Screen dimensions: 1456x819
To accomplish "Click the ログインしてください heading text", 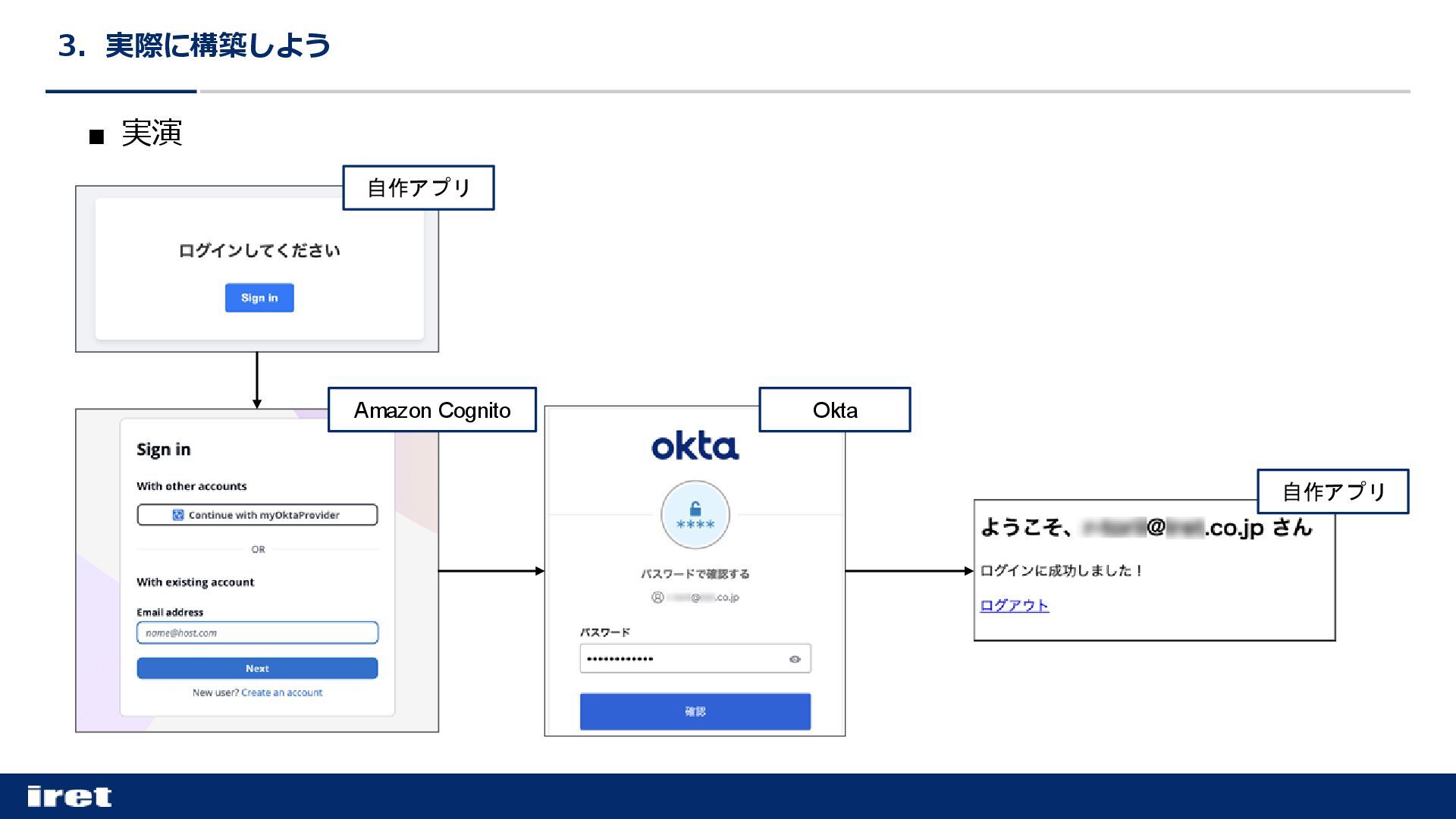I will pyautogui.click(x=259, y=250).
